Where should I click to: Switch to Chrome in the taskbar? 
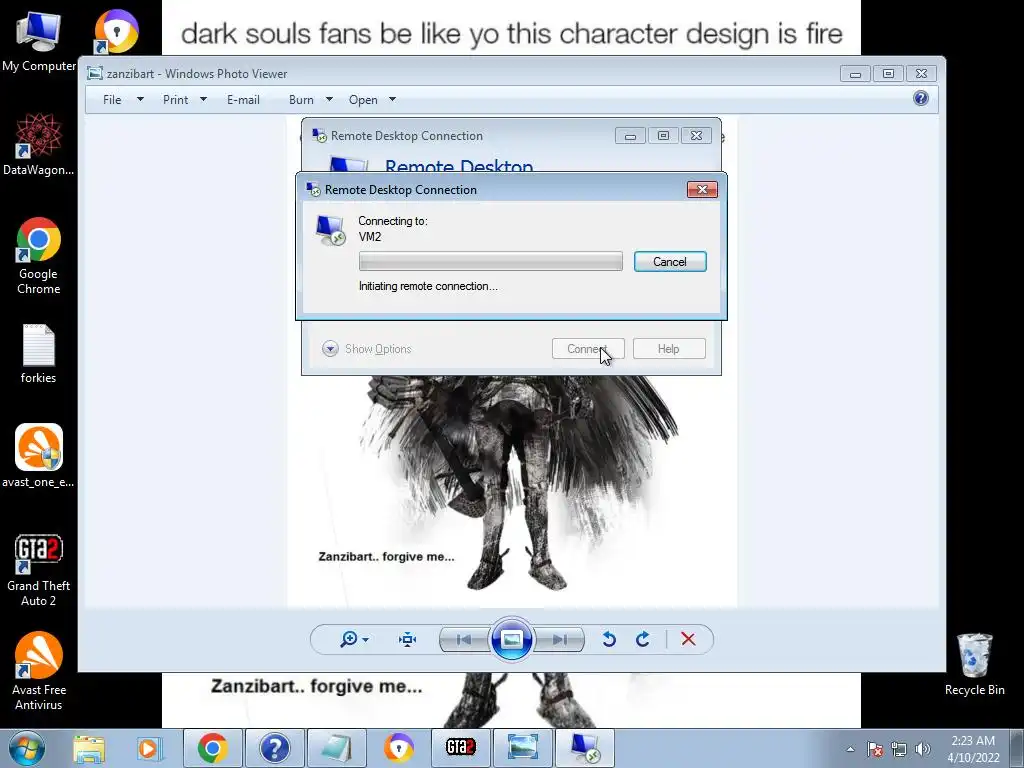pos(213,748)
